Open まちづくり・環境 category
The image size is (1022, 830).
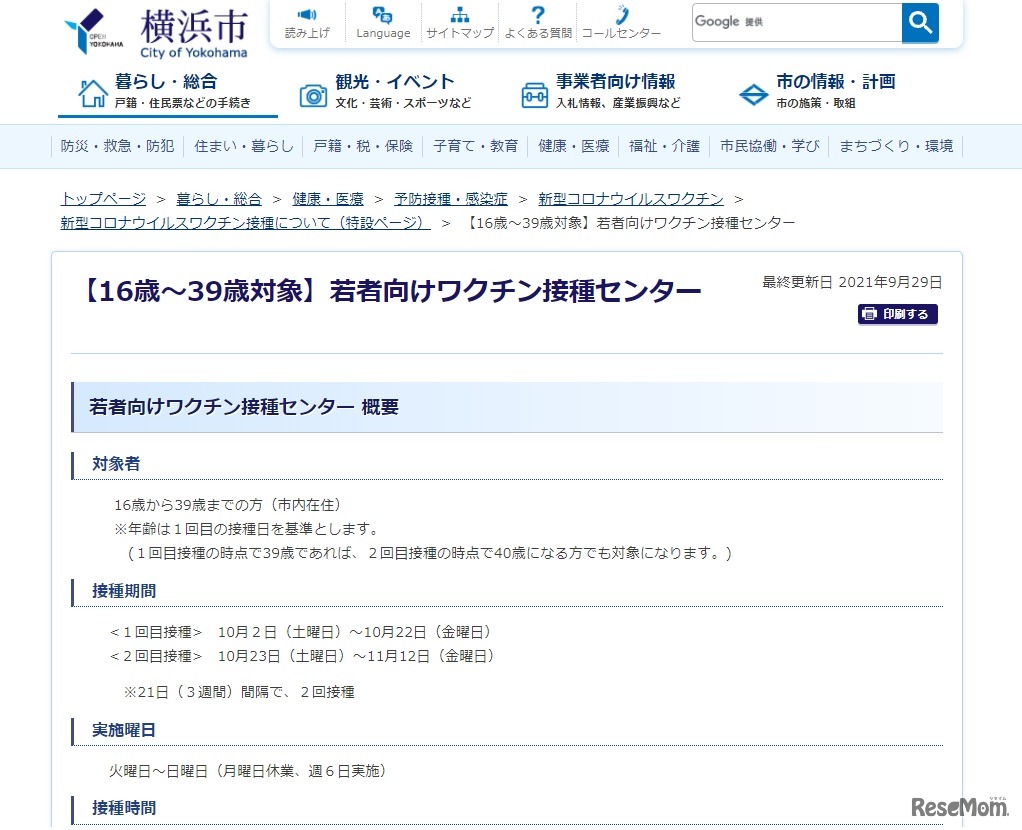896,146
